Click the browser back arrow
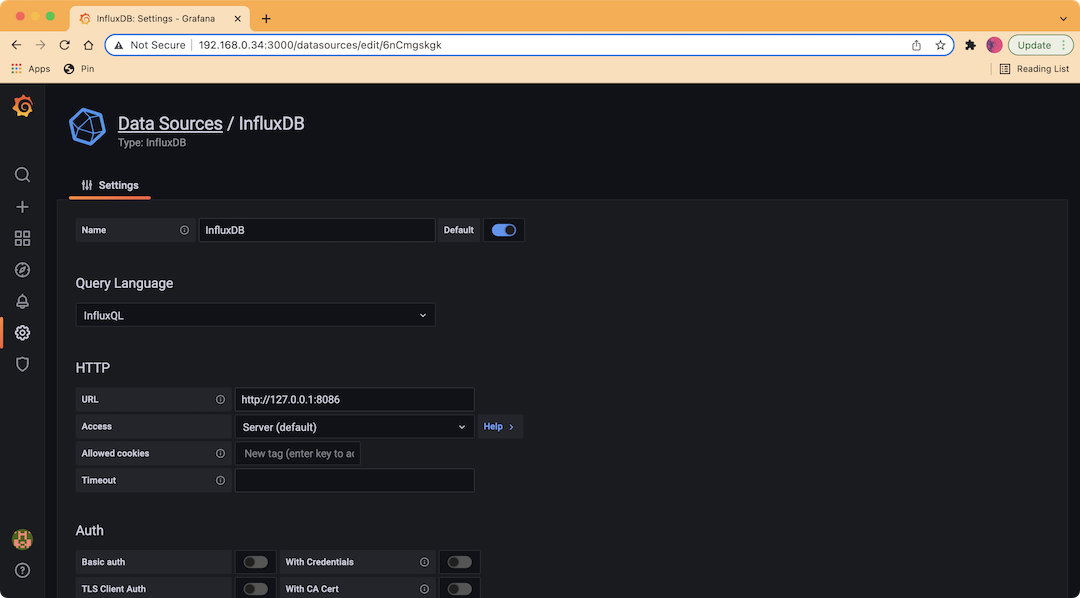 (x=17, y=45)
